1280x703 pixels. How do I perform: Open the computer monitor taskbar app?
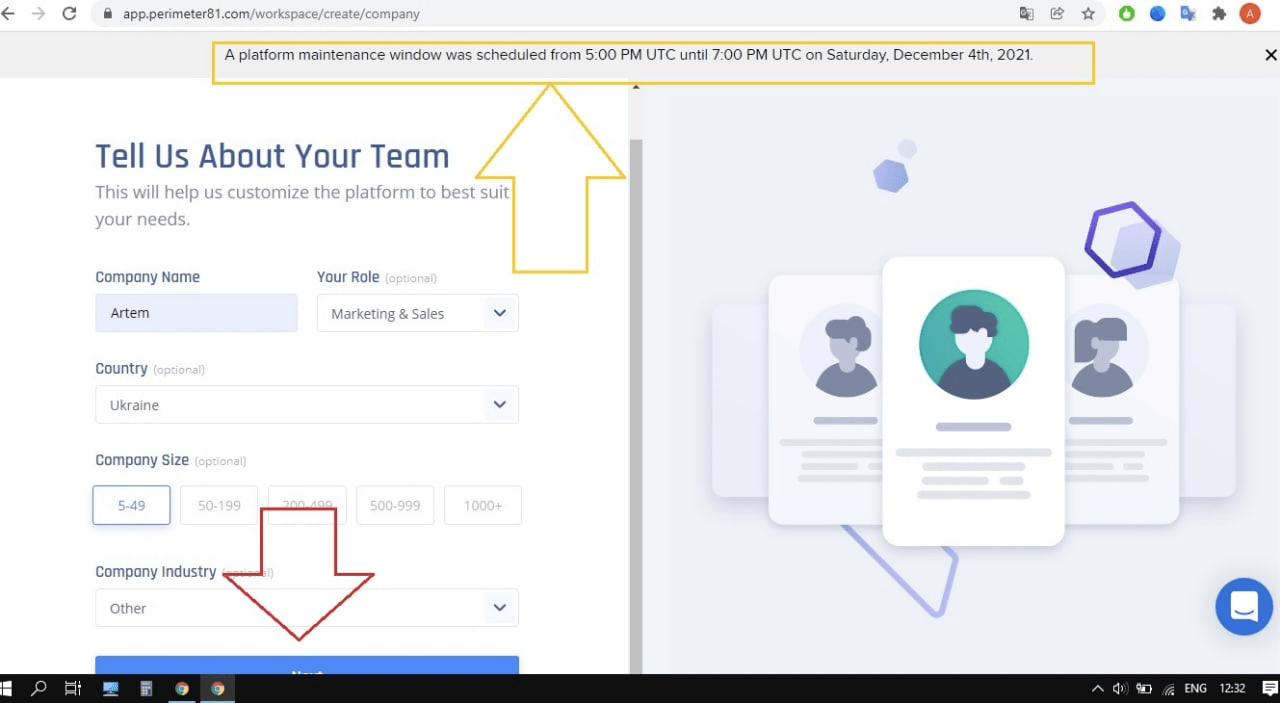[x=111, y=688]
